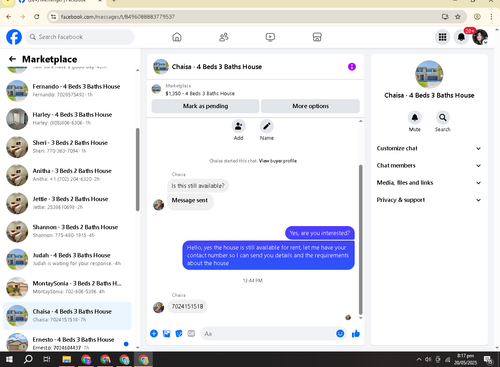Click the 'Yes, are you interested?' message
Image resolution: width=500 pixels, height=367 pixels.
click(x=320, y=233)
